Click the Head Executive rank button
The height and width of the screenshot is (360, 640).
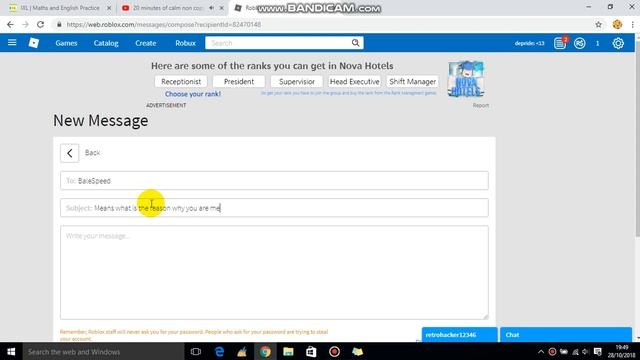point(355,81)
